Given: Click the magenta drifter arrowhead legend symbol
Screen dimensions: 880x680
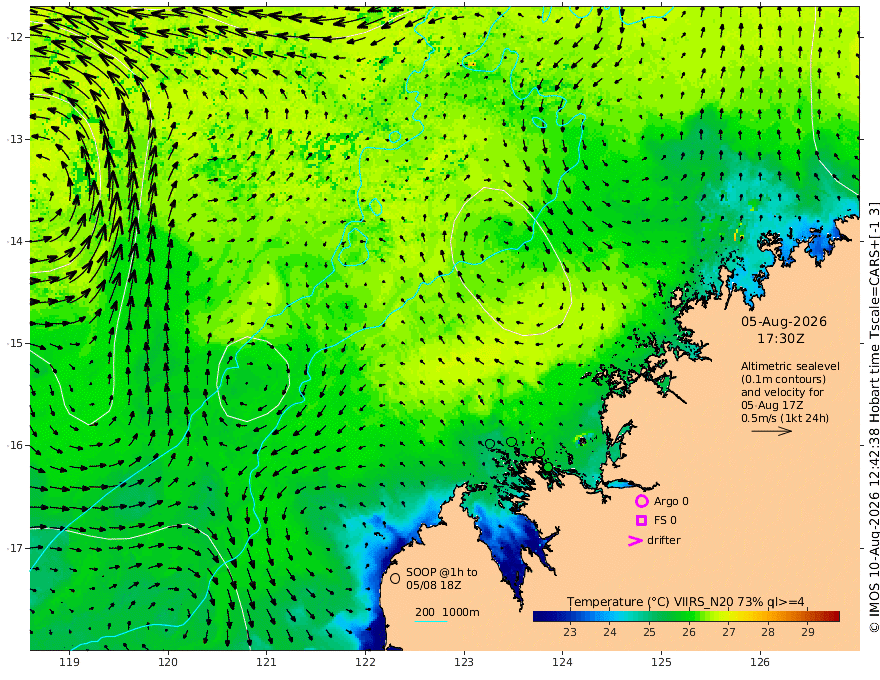Looking at the screenshot, I should (635, 541).
